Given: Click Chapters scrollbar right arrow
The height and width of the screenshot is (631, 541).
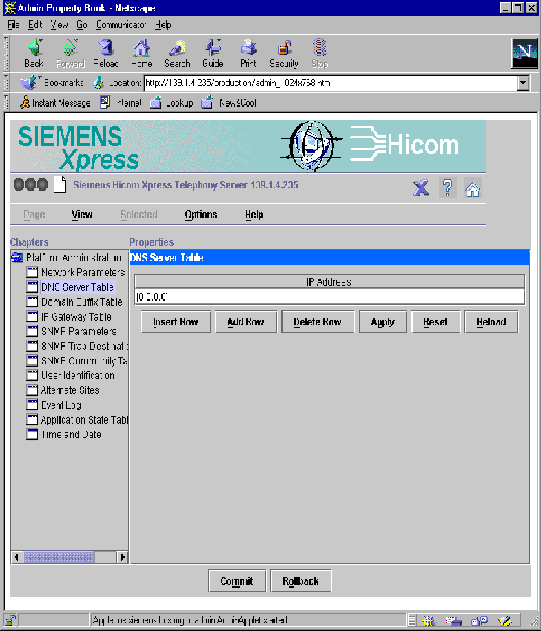Looking at the screenshot, I should [122, 557].
